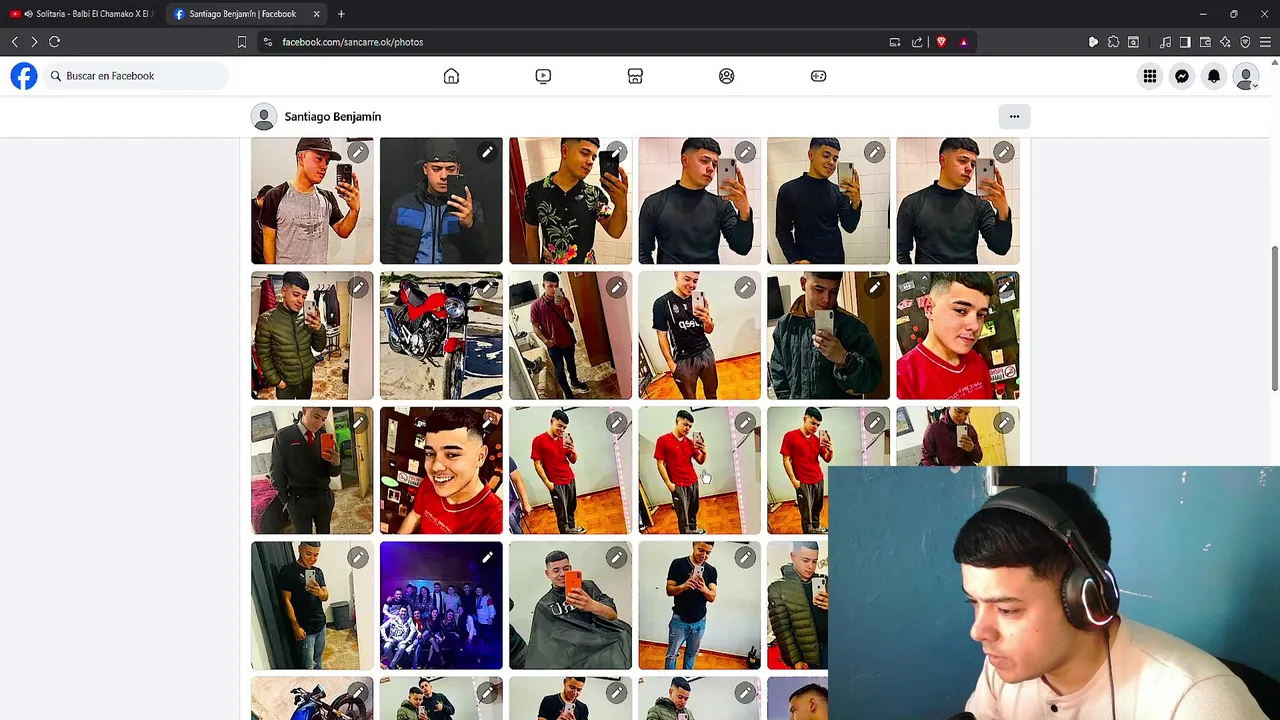Close the Santiago Benjamín Facebook tab
This screenshot has width=1280, height=720.
316,14
